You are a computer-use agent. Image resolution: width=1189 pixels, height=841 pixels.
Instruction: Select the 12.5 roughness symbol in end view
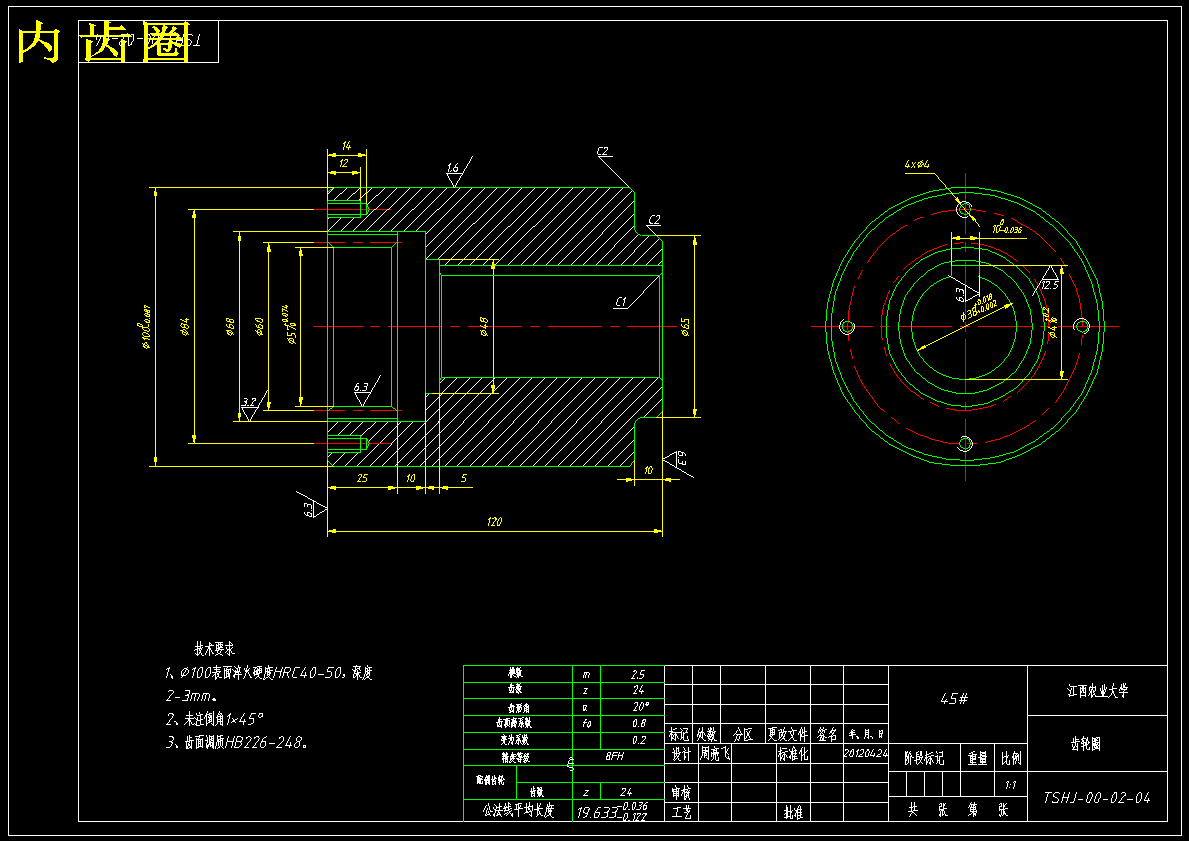coord(1049,281)
